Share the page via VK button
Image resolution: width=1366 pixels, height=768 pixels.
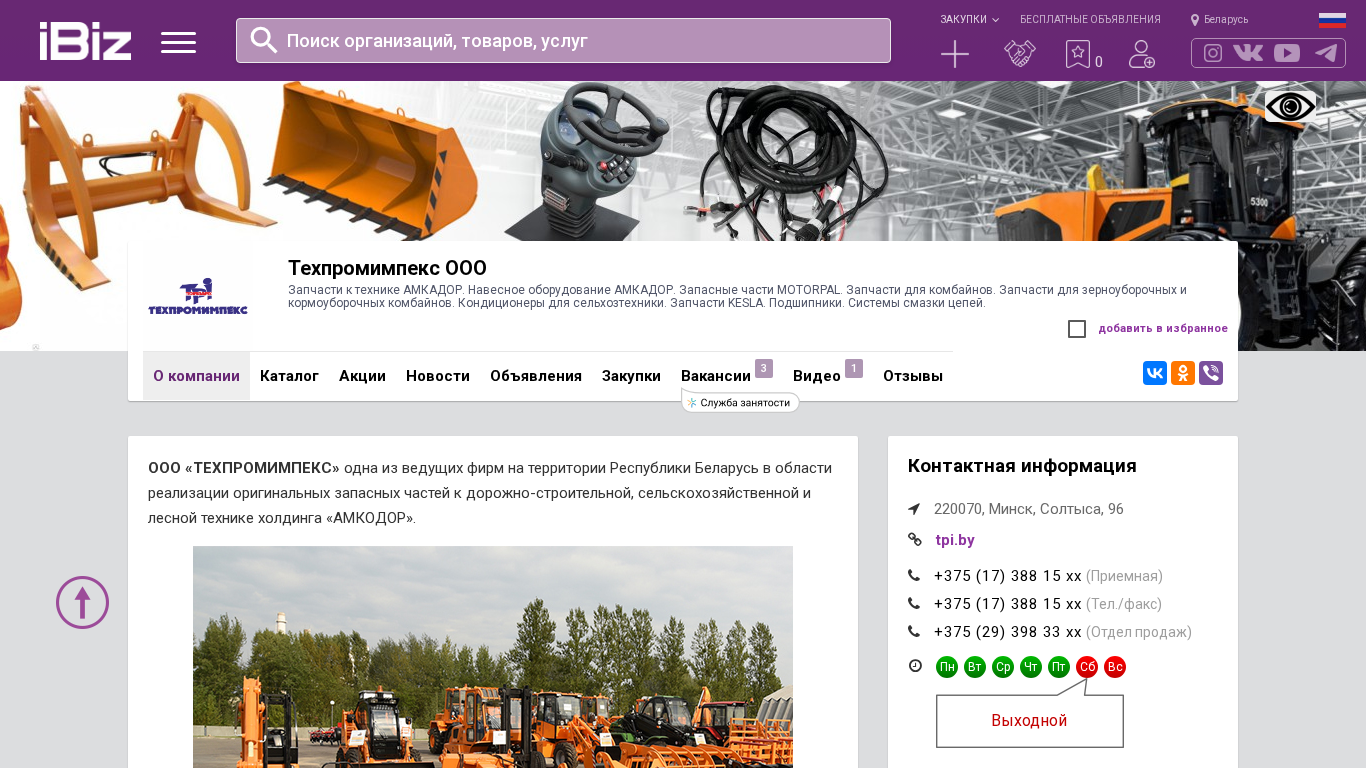[x=1155, y=373]
